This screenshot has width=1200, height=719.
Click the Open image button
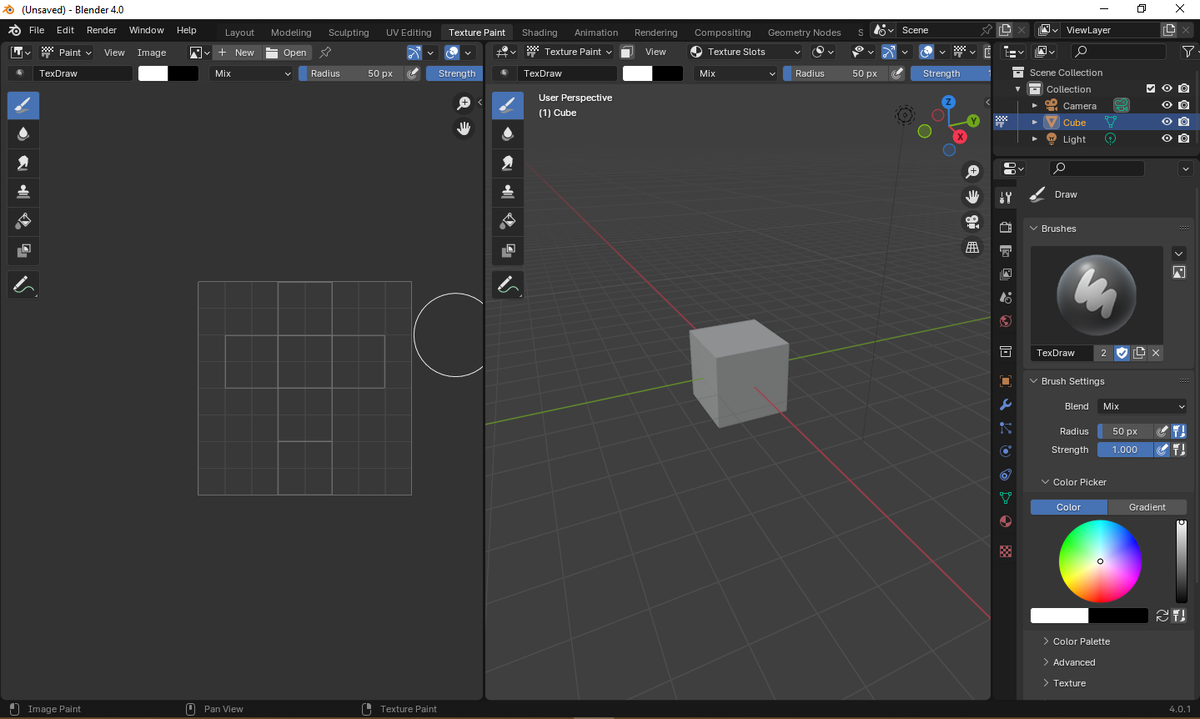(286, 52)
